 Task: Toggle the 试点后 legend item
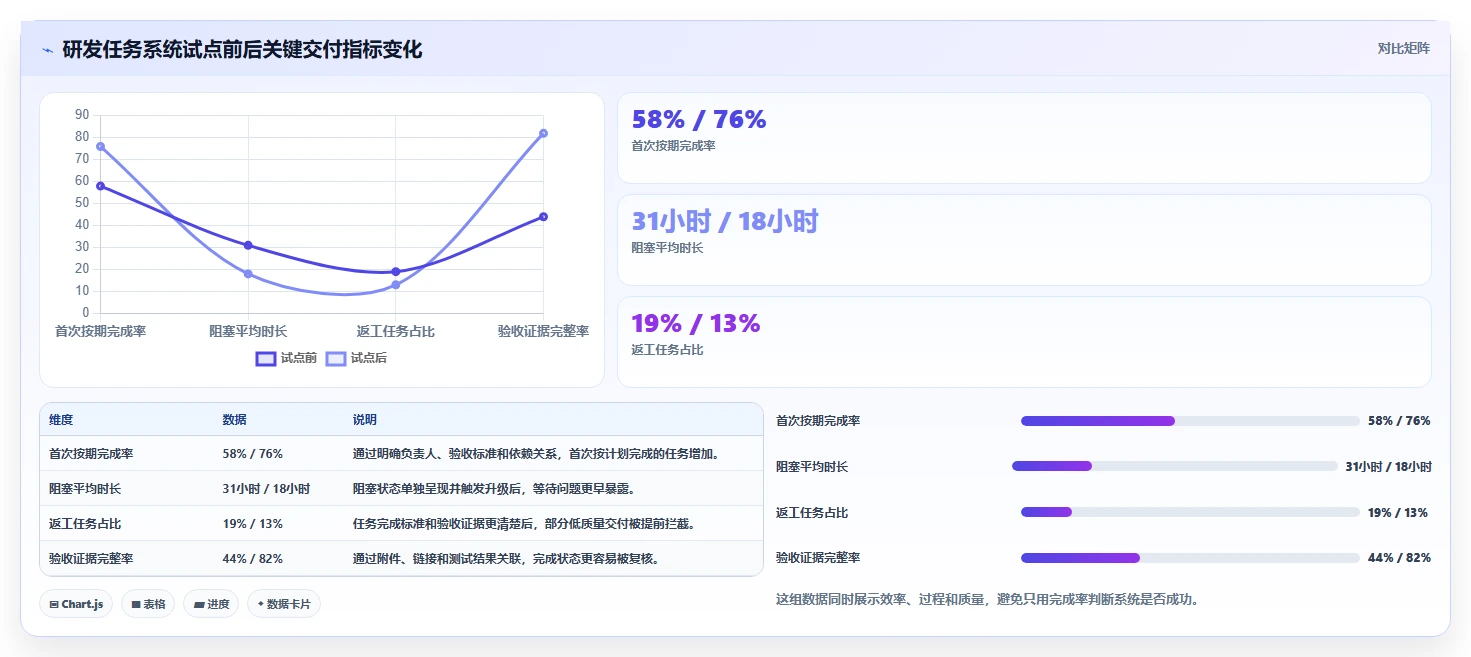pos(357,358)
